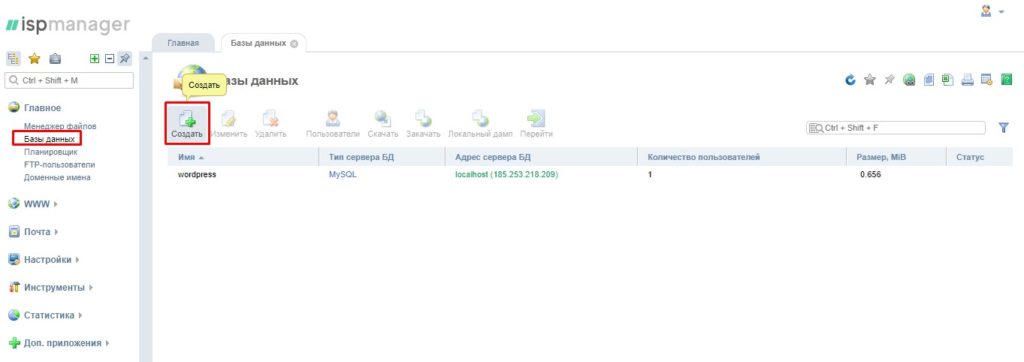This screenshot has height=362, width=1024.
Task: Open Менеджер файлов in sidebar
Action: click(x=59, y=126)
